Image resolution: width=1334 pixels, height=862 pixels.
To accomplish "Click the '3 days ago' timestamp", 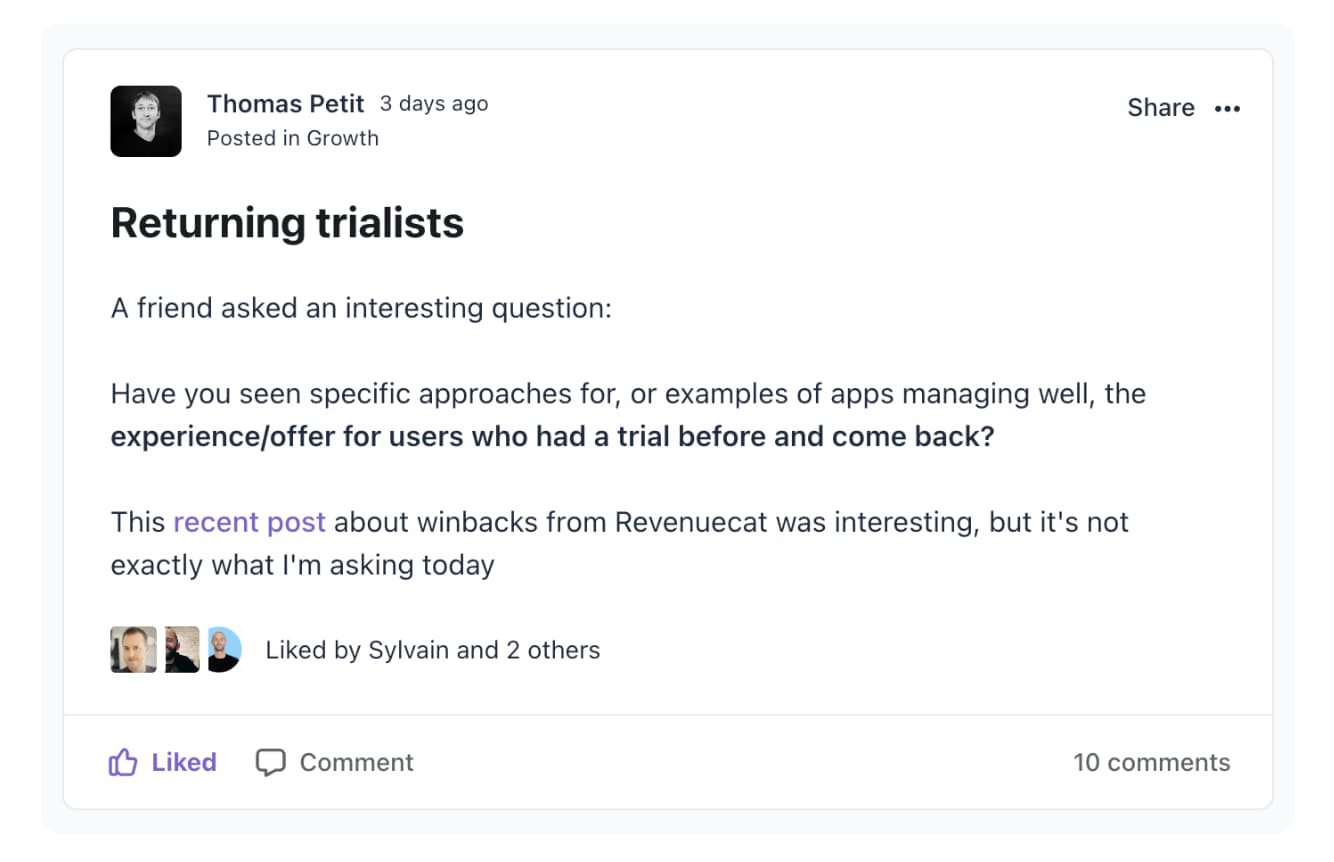I will point(434,103).
